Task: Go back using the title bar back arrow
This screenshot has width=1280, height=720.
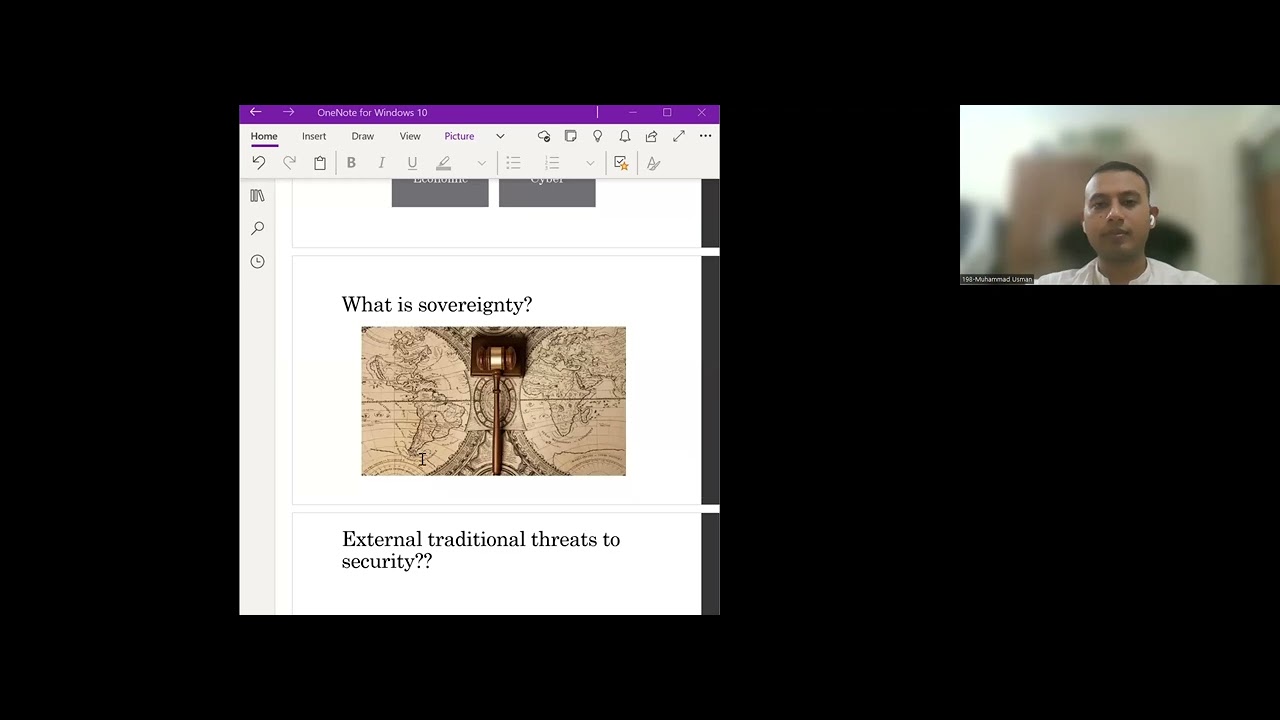Action: [x=255, y=112]
